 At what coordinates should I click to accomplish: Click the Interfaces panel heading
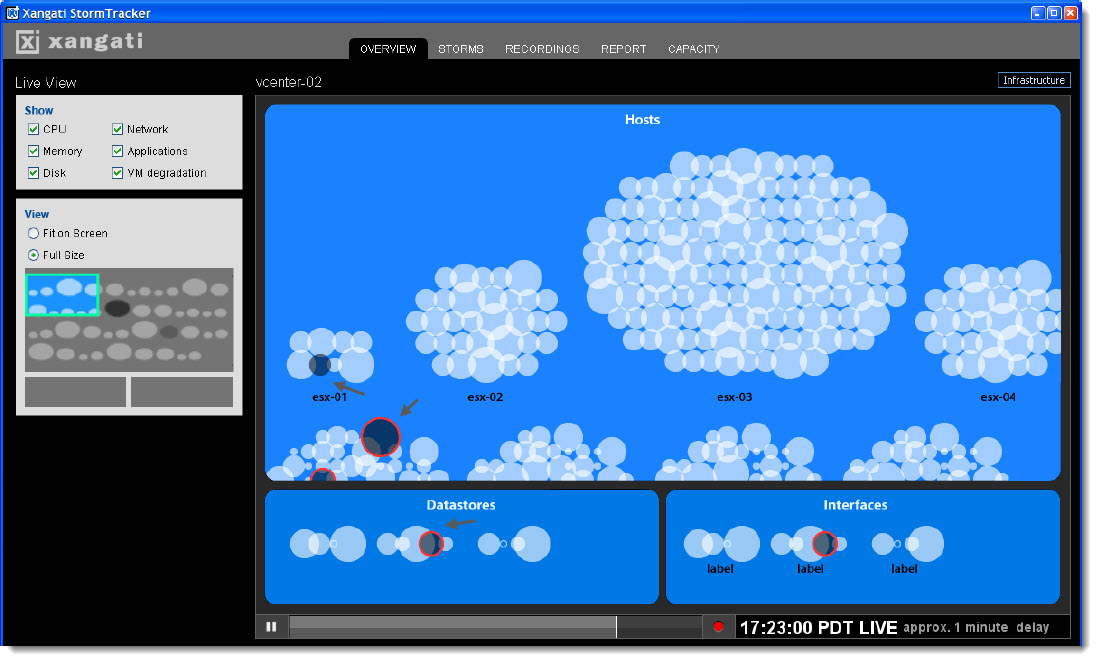855,505
